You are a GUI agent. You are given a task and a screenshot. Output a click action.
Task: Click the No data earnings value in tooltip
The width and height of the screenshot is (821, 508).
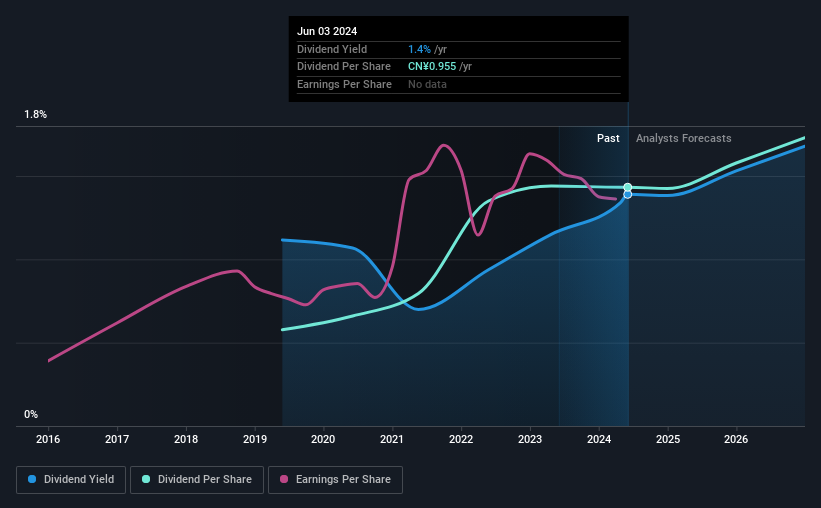tap(427, 84)
